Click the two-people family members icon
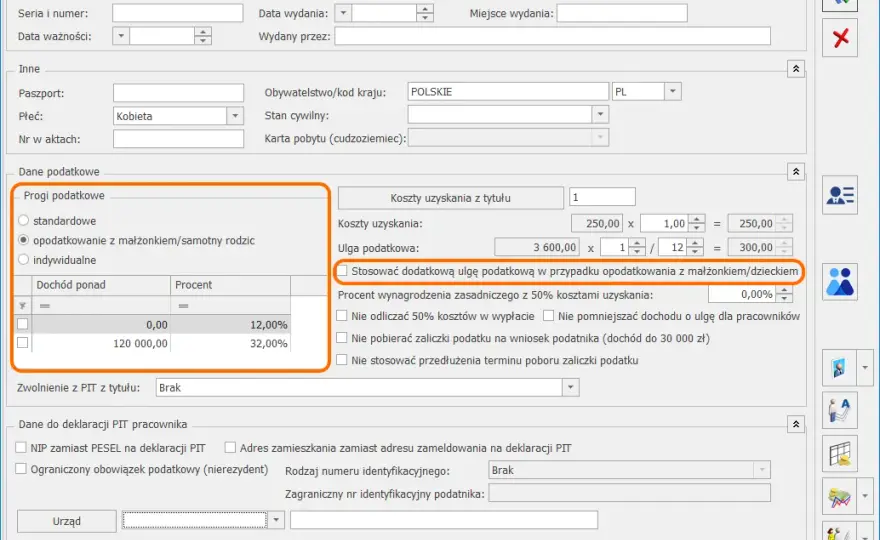This screenshot has height=540, width=880. pos(840,282)
